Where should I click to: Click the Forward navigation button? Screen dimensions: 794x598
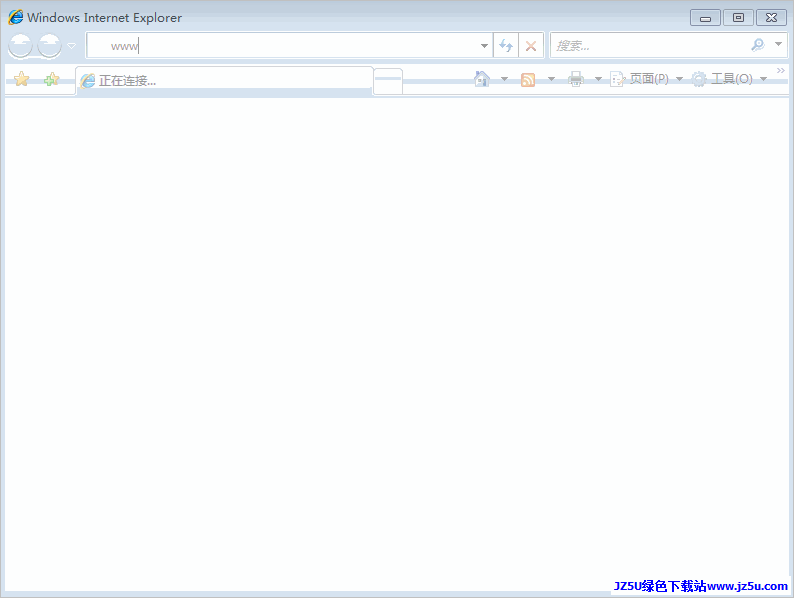50,46
